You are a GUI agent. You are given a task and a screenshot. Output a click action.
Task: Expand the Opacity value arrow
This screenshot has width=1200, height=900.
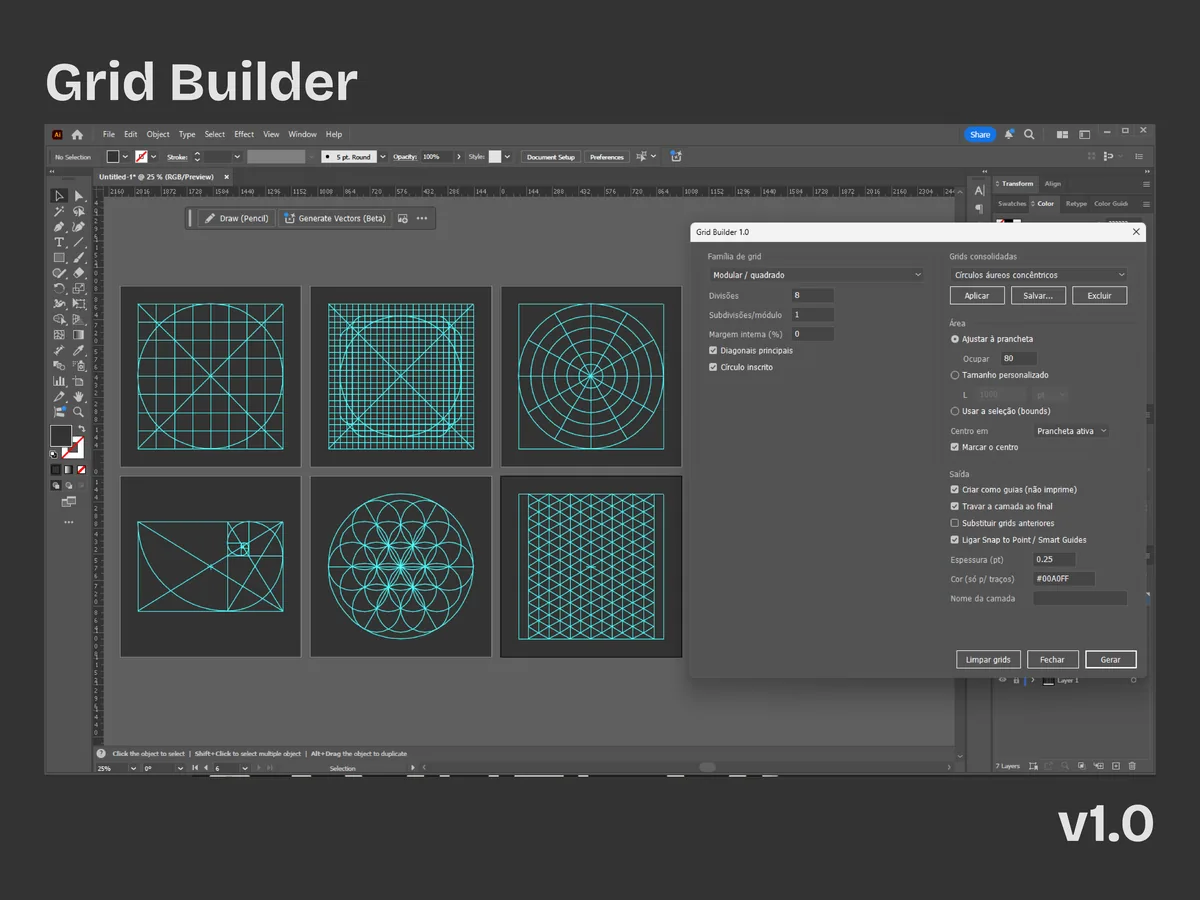click(x=459, y=157)
